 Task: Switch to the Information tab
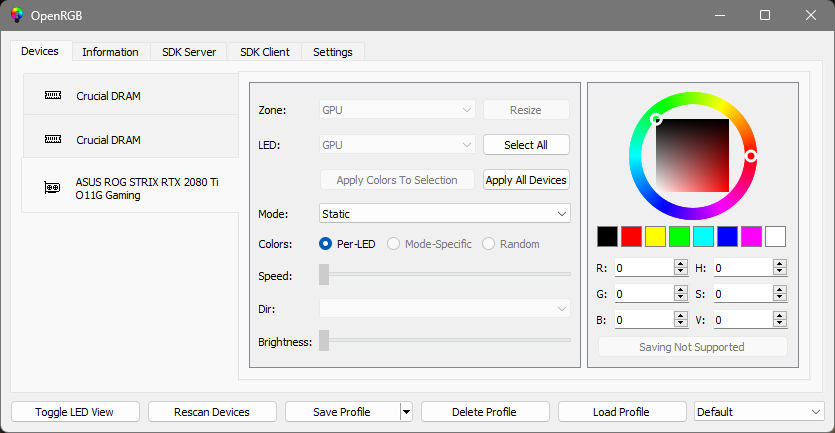tap(110, 52)
